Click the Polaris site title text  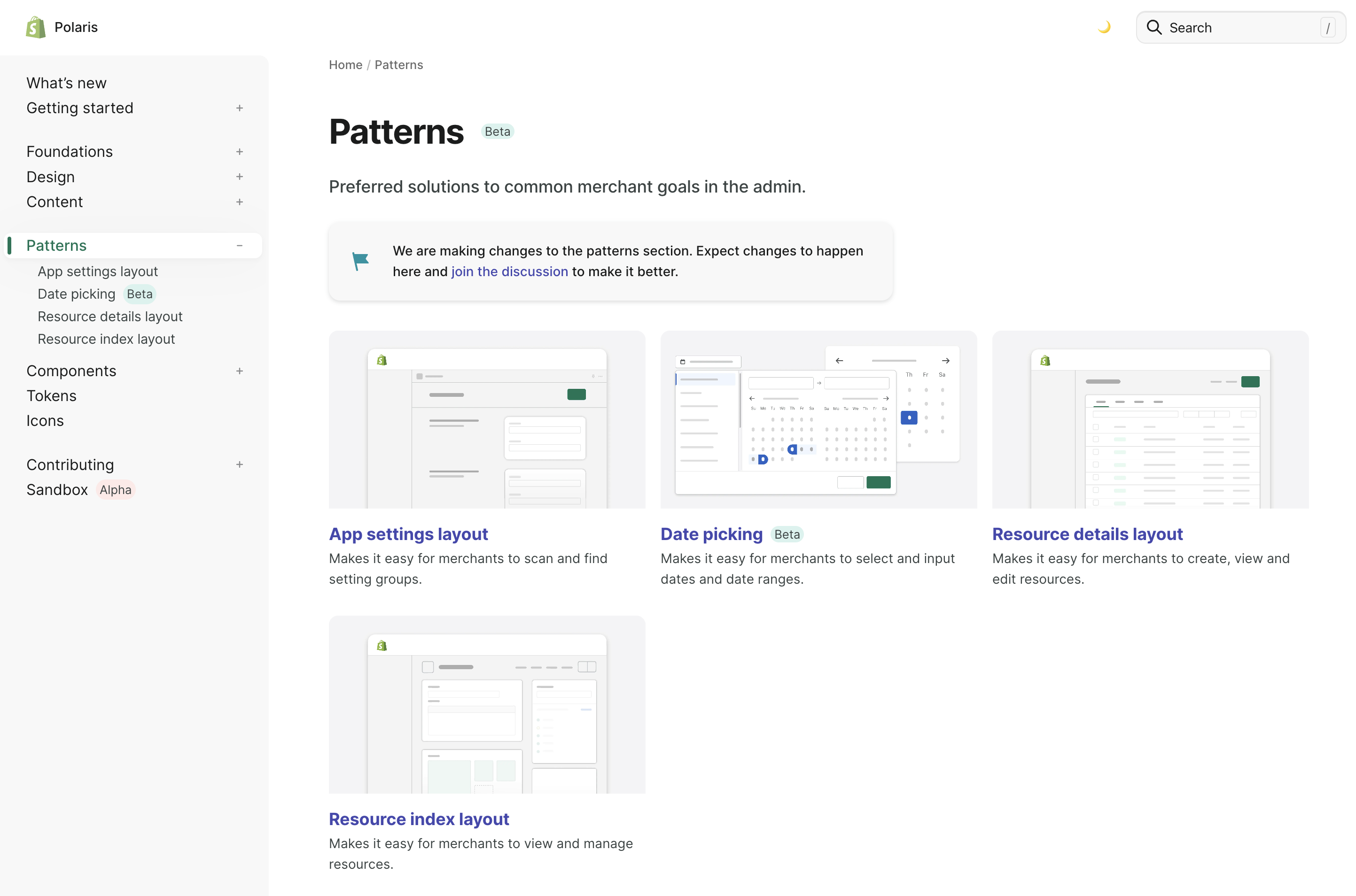click(76, 27)
